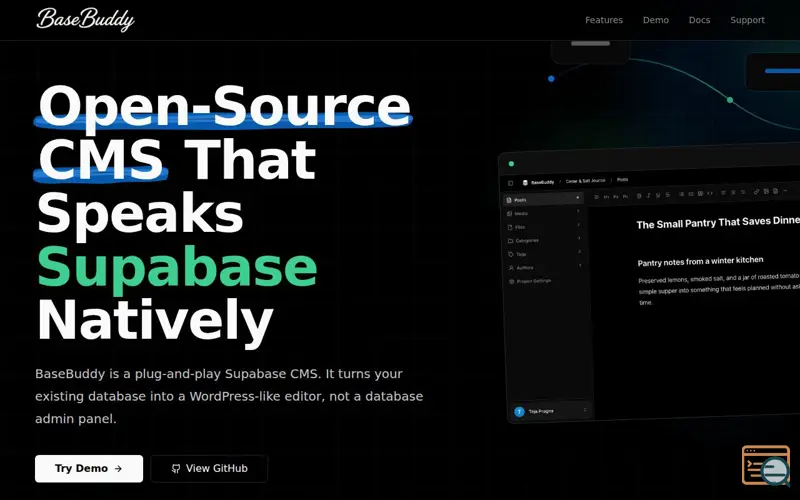Expand the Files chevron in preview sidebar
The height and width of the screenshot is (500, 800).
click(579, 224)
